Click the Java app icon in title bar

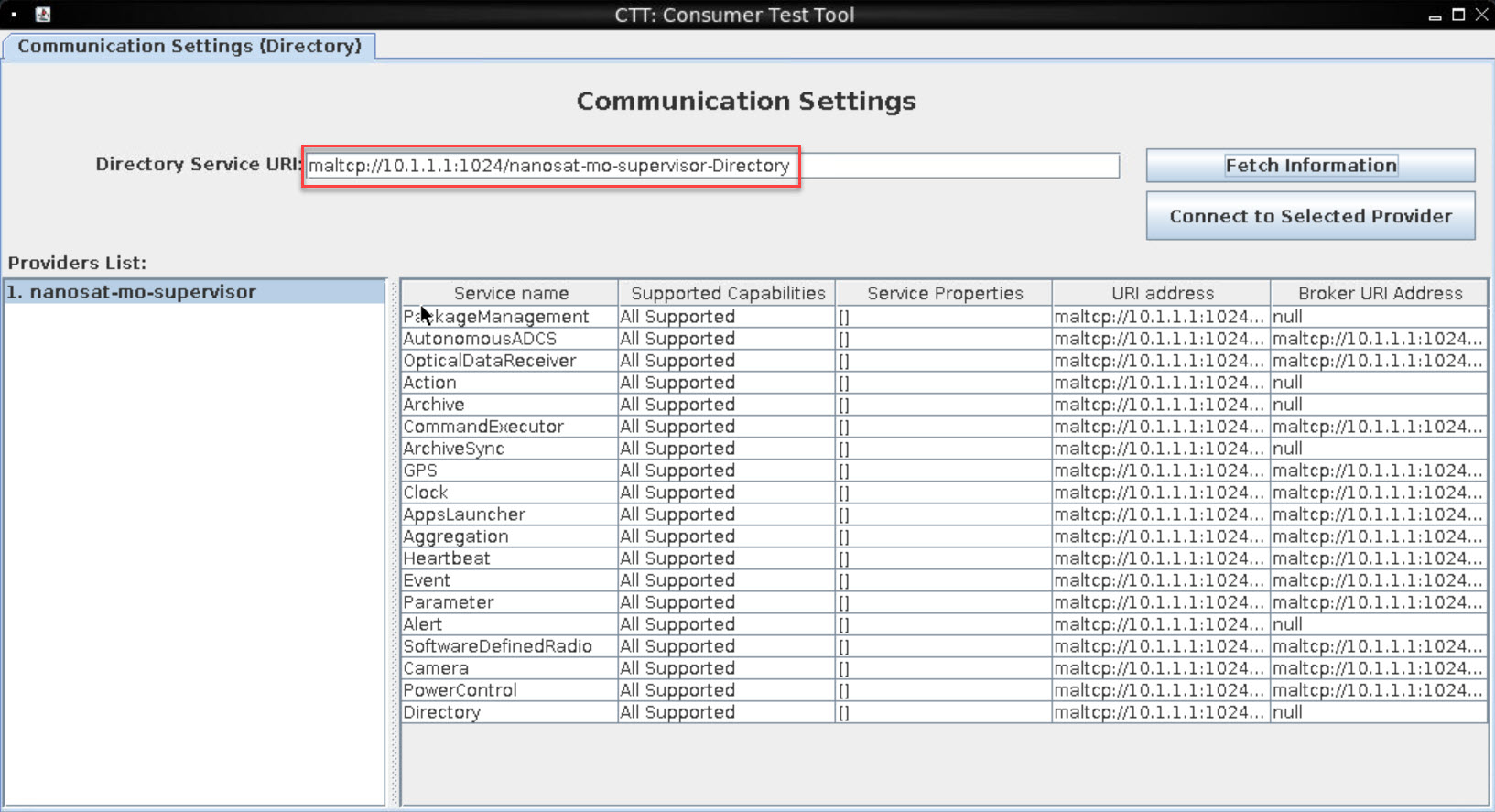(42, 14)
